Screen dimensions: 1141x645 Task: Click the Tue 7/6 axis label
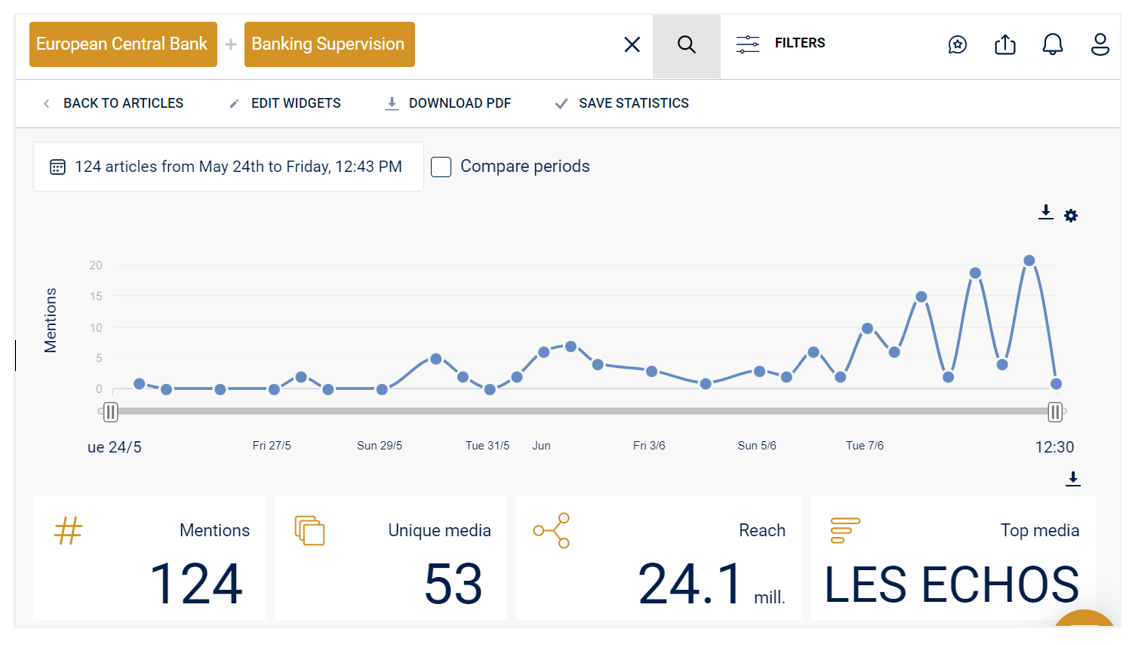pyautogui.click(x=864, y=446)
